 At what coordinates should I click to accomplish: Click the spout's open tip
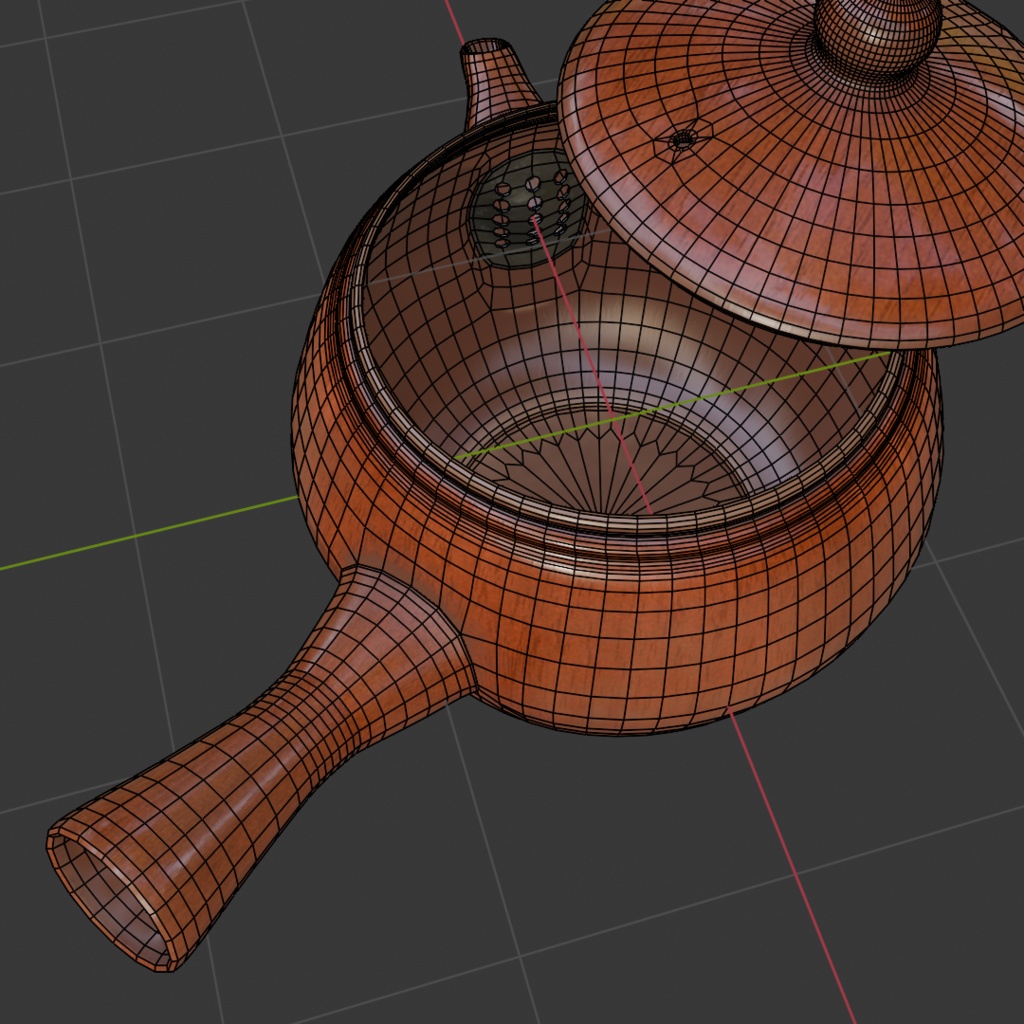pos(487,46)
